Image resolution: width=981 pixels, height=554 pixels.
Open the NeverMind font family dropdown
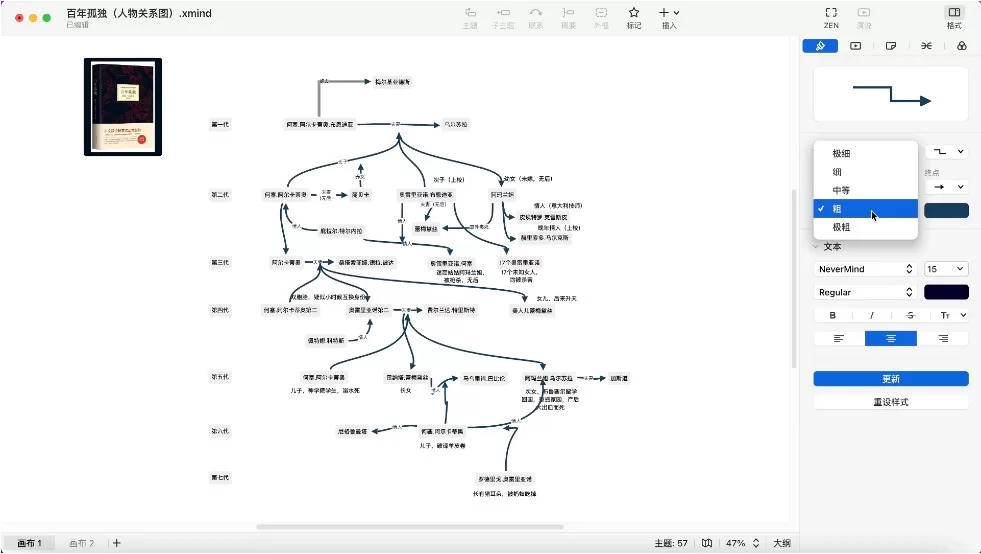click(x=865, y=269)
